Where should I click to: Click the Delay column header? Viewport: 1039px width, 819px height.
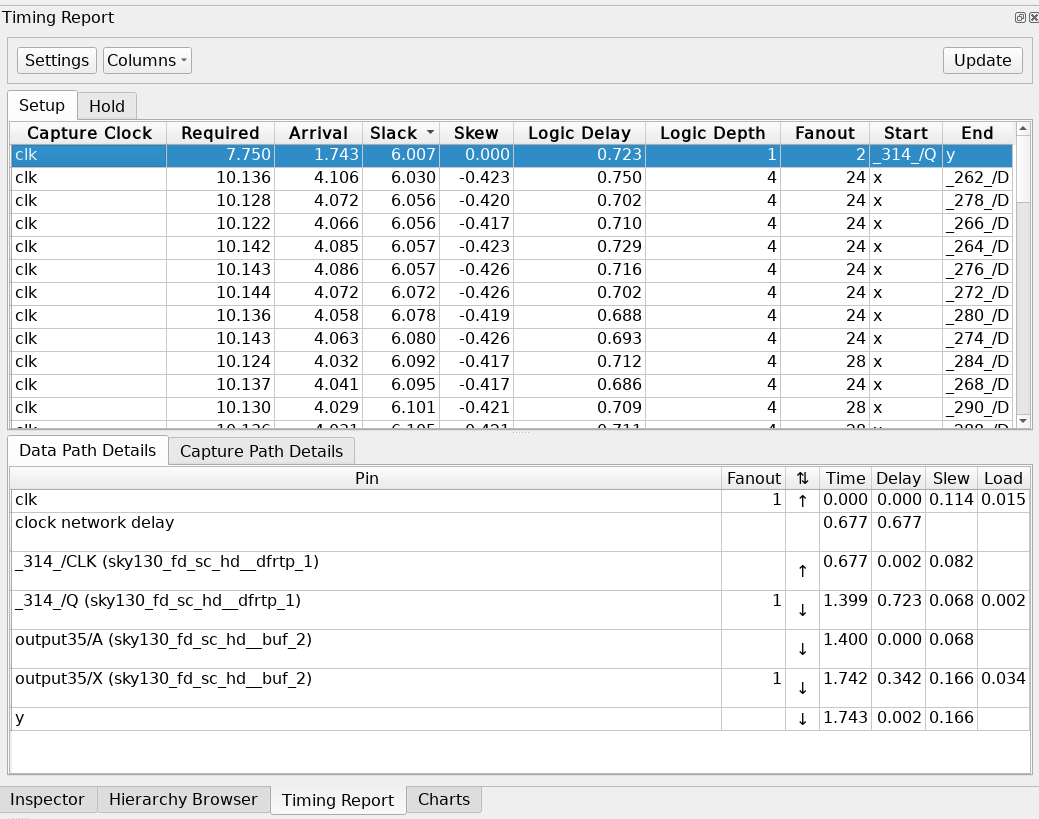[898, 478]
